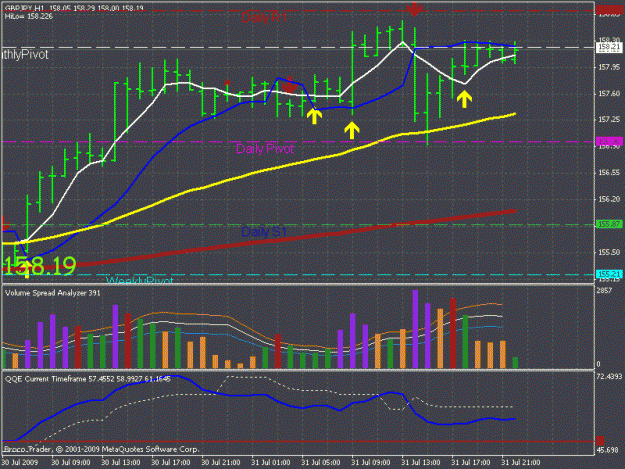This screenshot has height=469, width=625.
Task: Select yellow up arrow above 31 Jul 17:00
Action: click(464, 99)
